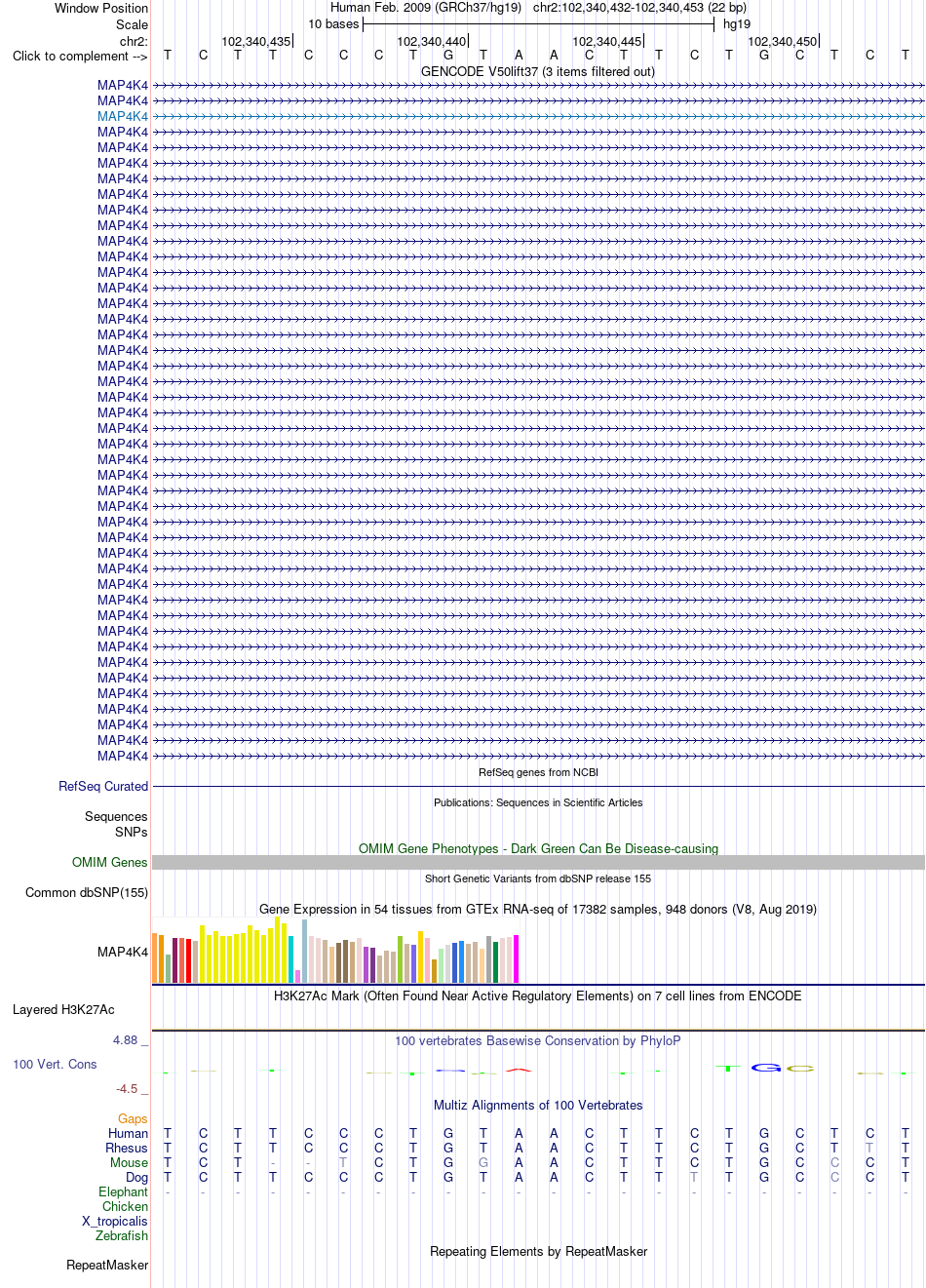Click the 'RefSeq Curated' track label
This screenshot has height=1288, width=926.
[103, 786]
